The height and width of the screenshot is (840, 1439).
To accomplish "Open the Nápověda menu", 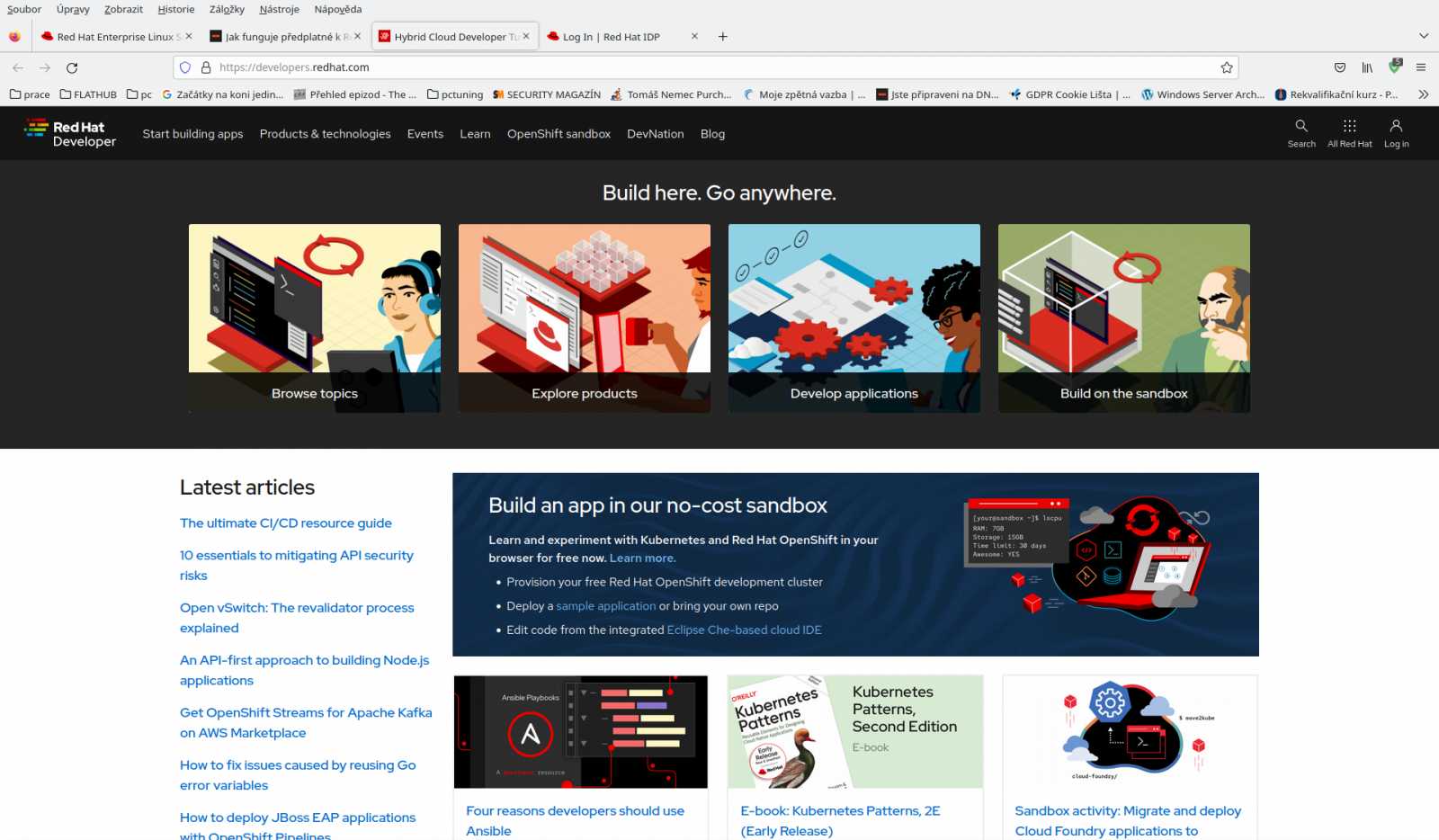I will point(338,9).
